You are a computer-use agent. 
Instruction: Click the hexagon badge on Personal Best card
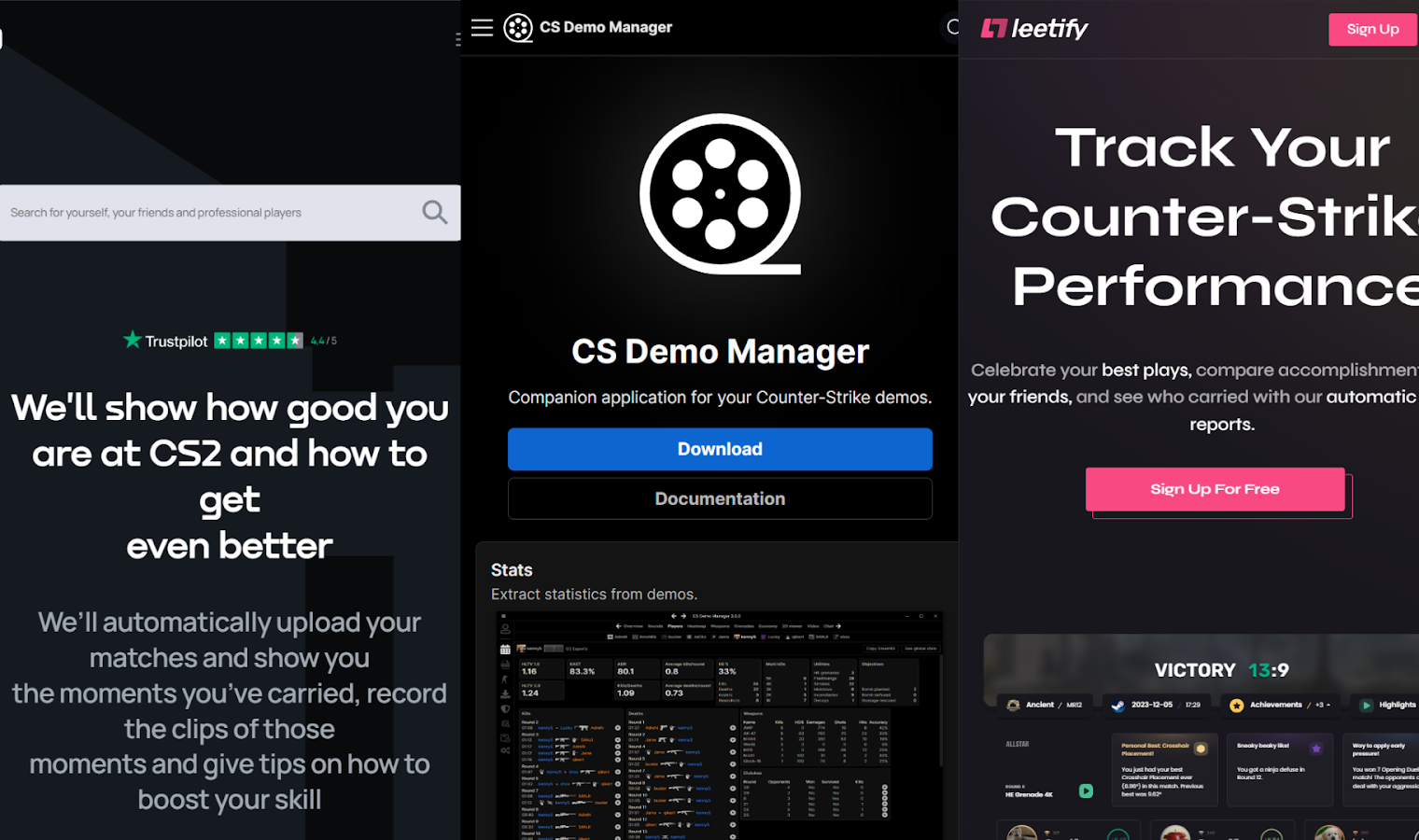(x=1201, y=749)
